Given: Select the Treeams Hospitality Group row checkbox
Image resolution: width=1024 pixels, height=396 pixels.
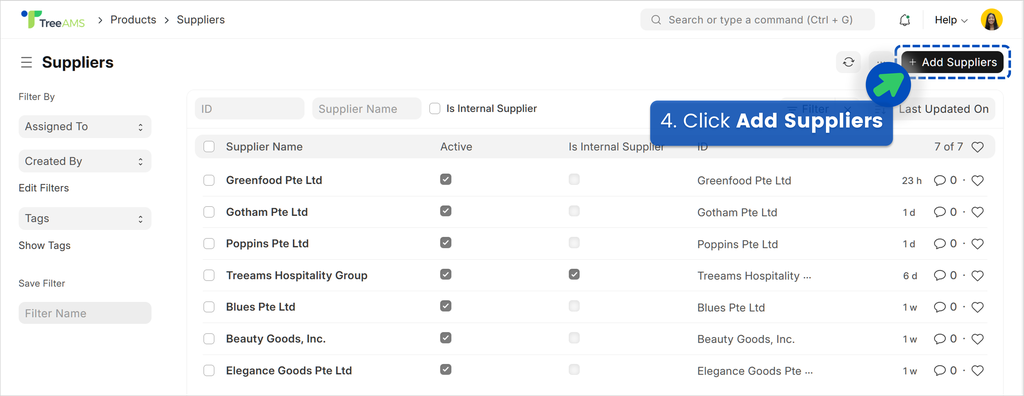Looking at the screenshot, I should tap(209, 276).
